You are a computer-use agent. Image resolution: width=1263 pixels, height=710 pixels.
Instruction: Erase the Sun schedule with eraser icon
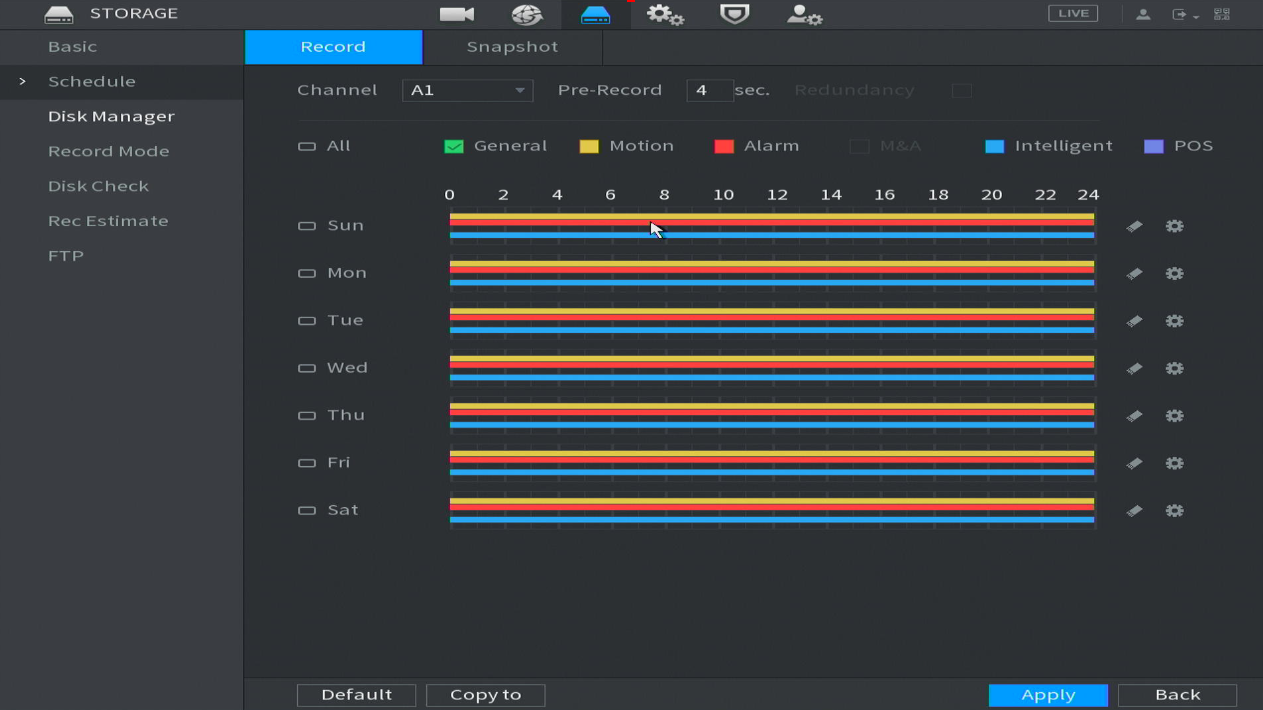[1134, 227]
